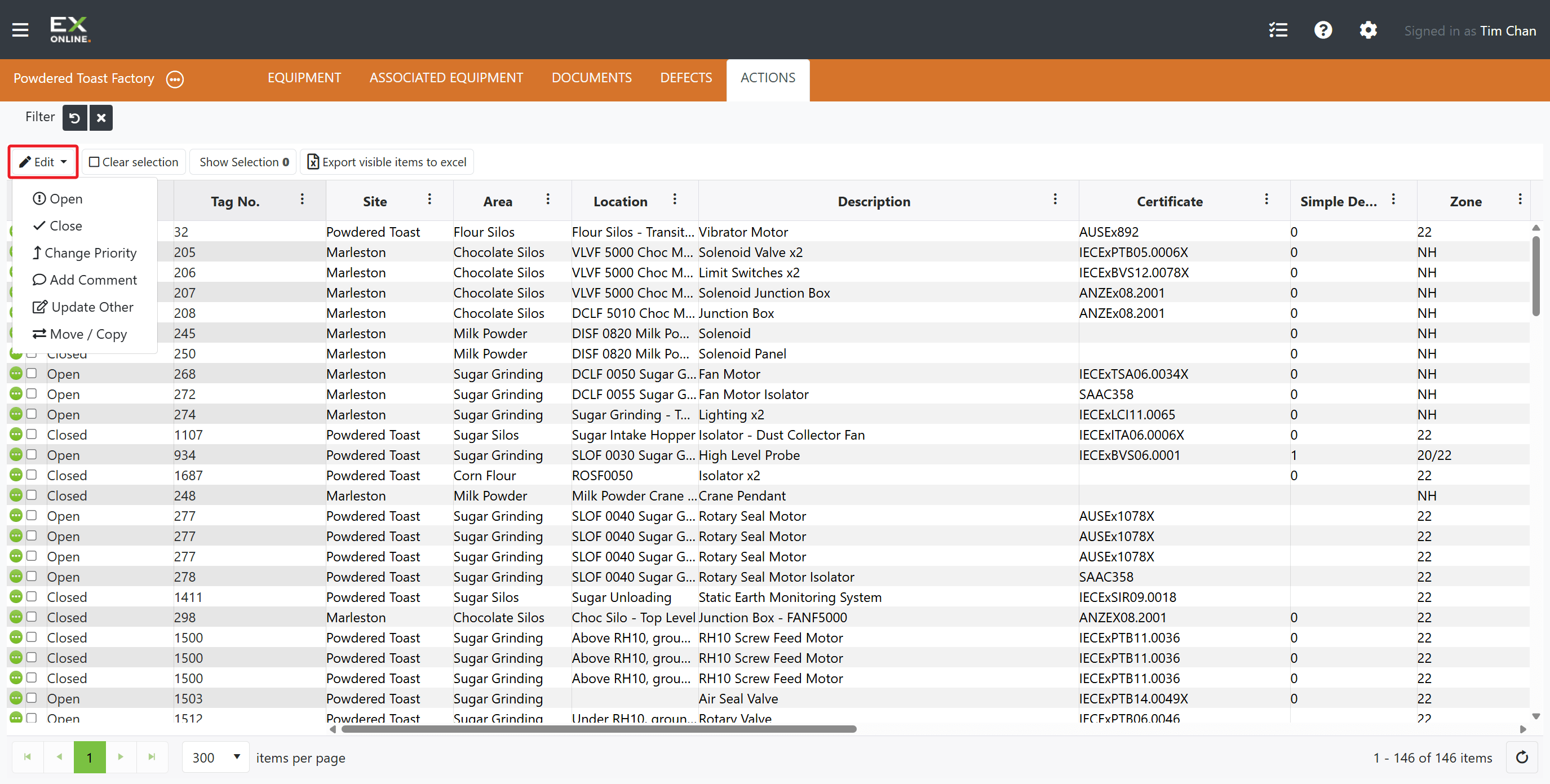Select page 1 button
This screenshot has width=1550, height=784.
(x=90, y=757)
